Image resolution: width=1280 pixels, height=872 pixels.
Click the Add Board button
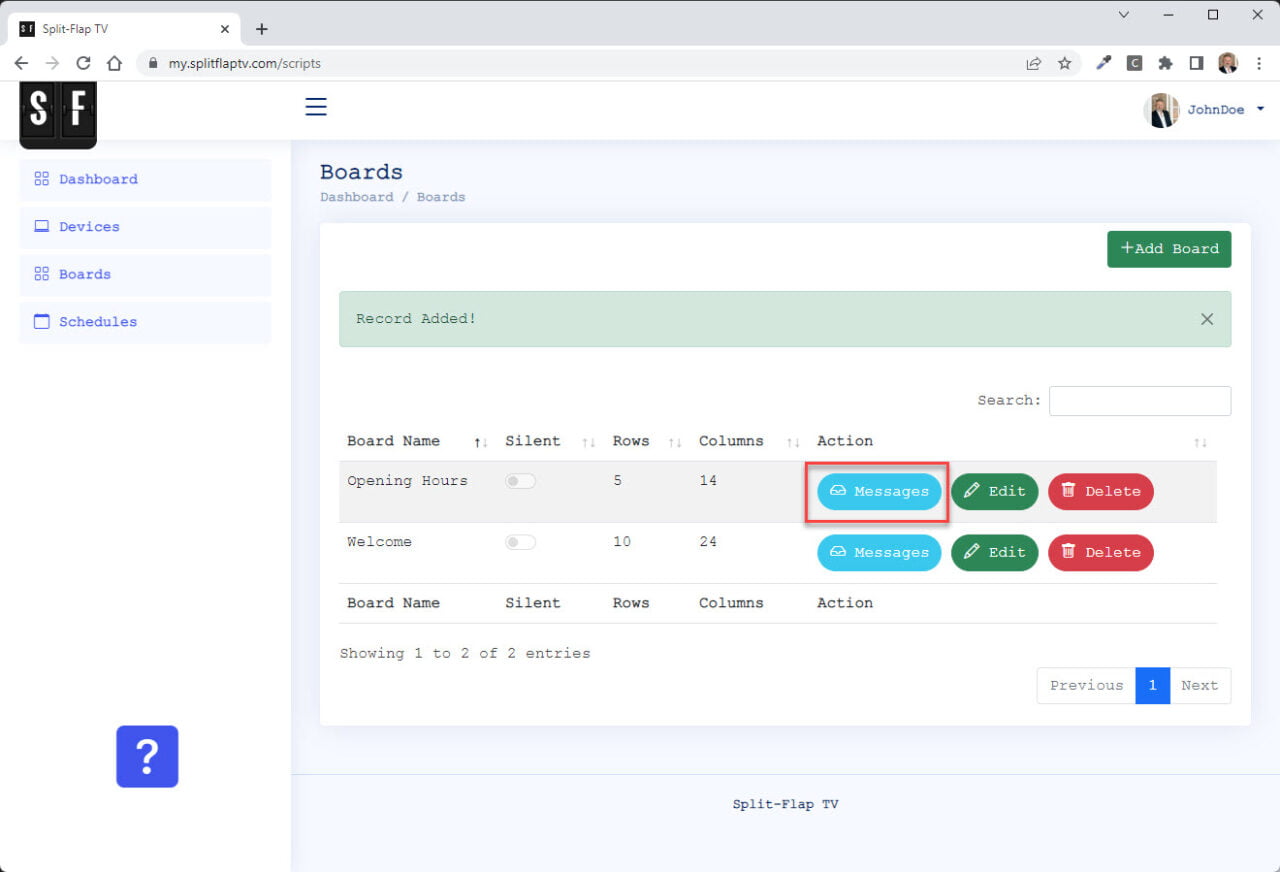coord(1169,249)
